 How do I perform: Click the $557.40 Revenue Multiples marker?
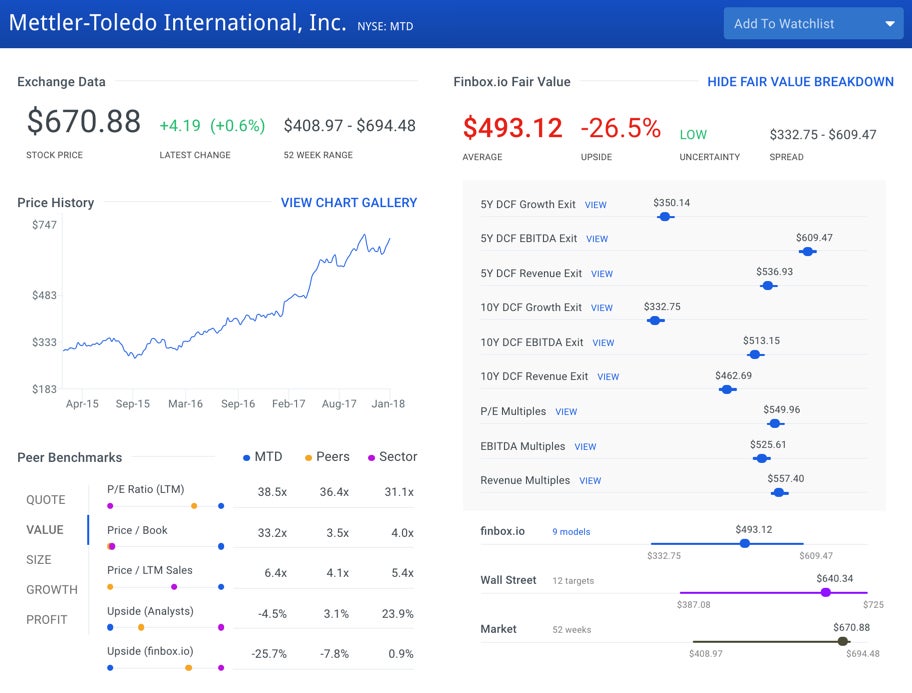pos(779,493)
